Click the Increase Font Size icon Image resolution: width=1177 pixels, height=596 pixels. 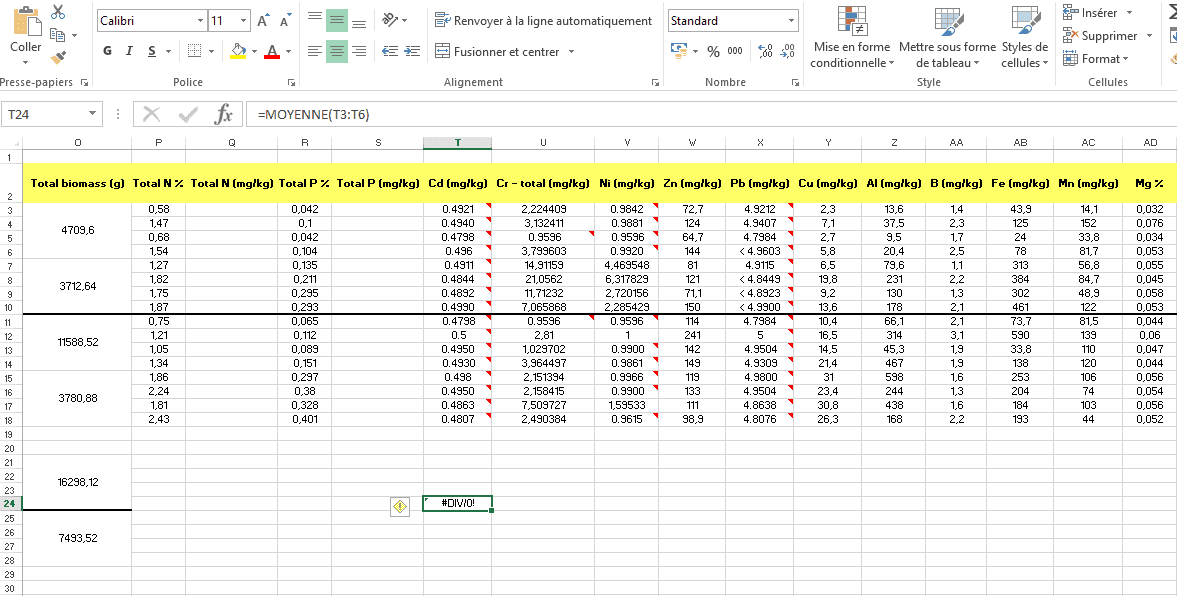[x=263, y=21]
